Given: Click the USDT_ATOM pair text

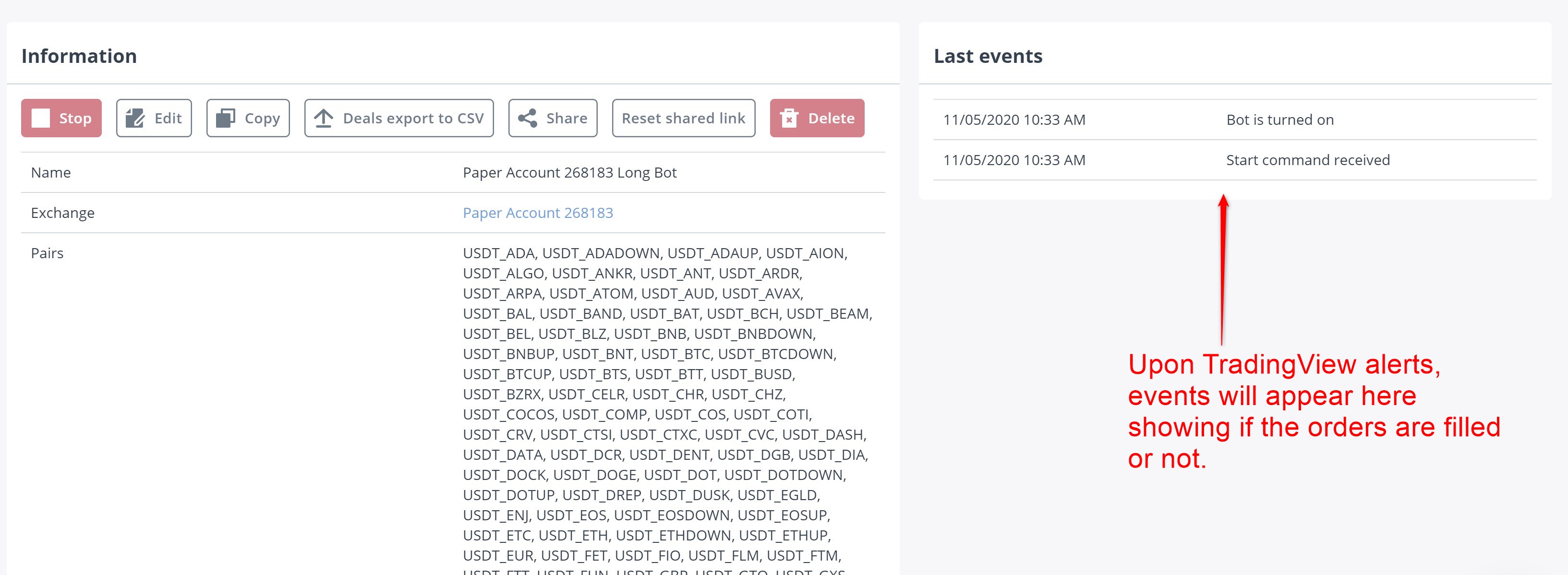Looking at the screenshot, I should coord(590,293).
